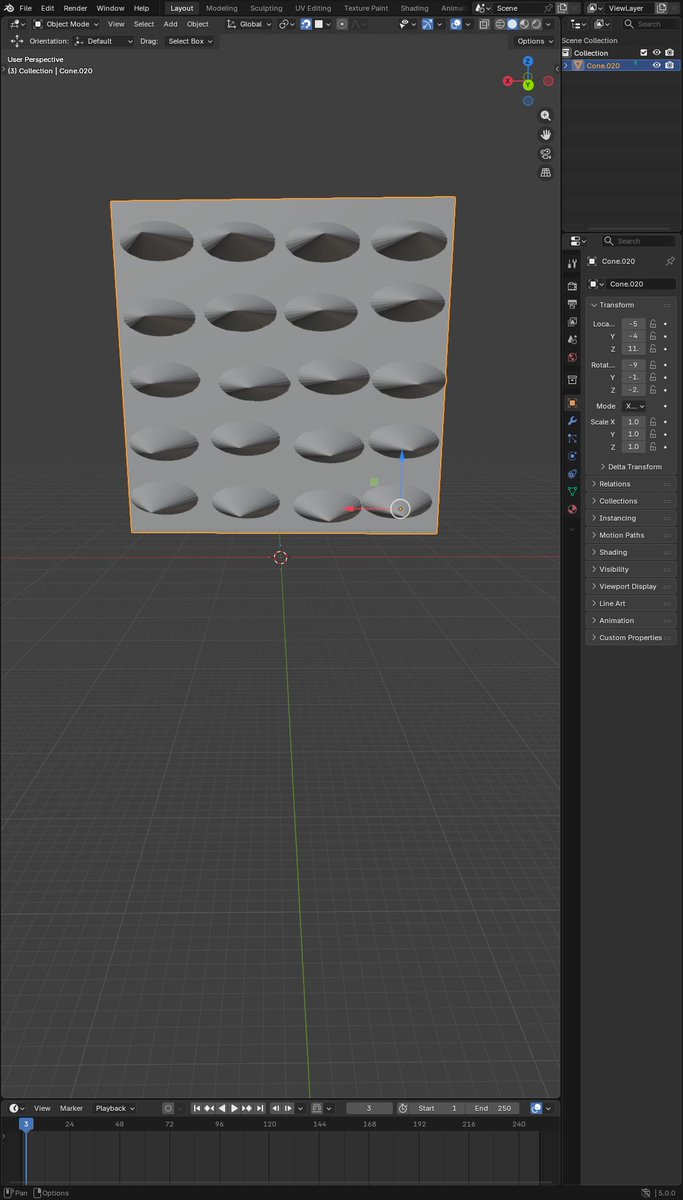Open the Orientation Default dropdown

tap(104, 41)
